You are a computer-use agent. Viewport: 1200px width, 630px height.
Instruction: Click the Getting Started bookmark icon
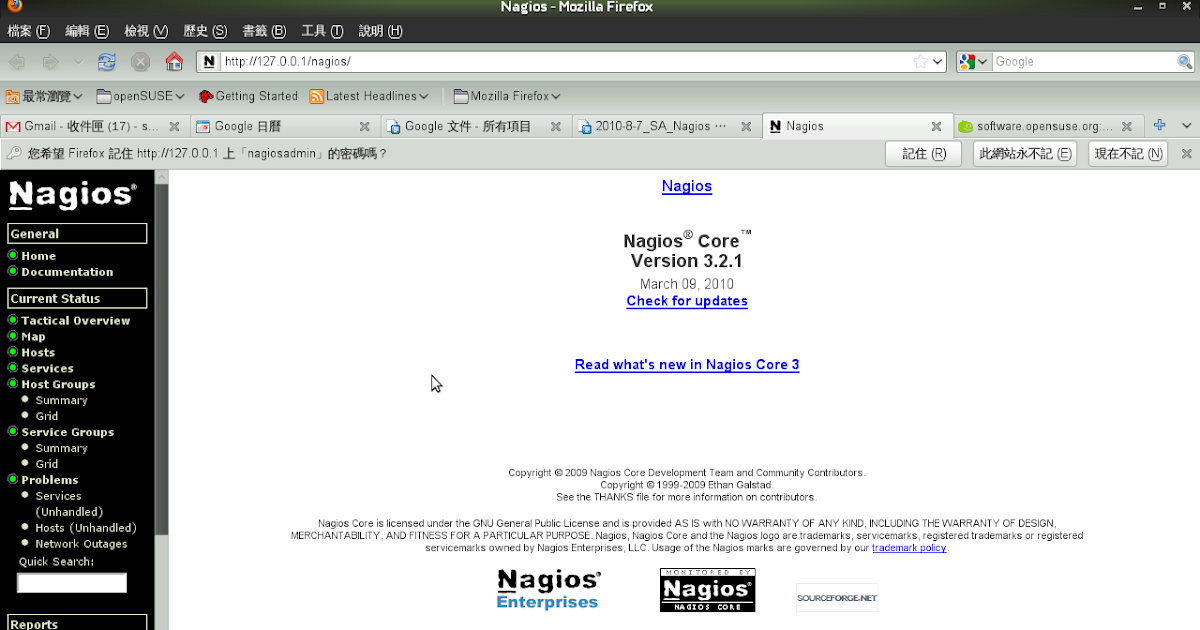[206, 96]
